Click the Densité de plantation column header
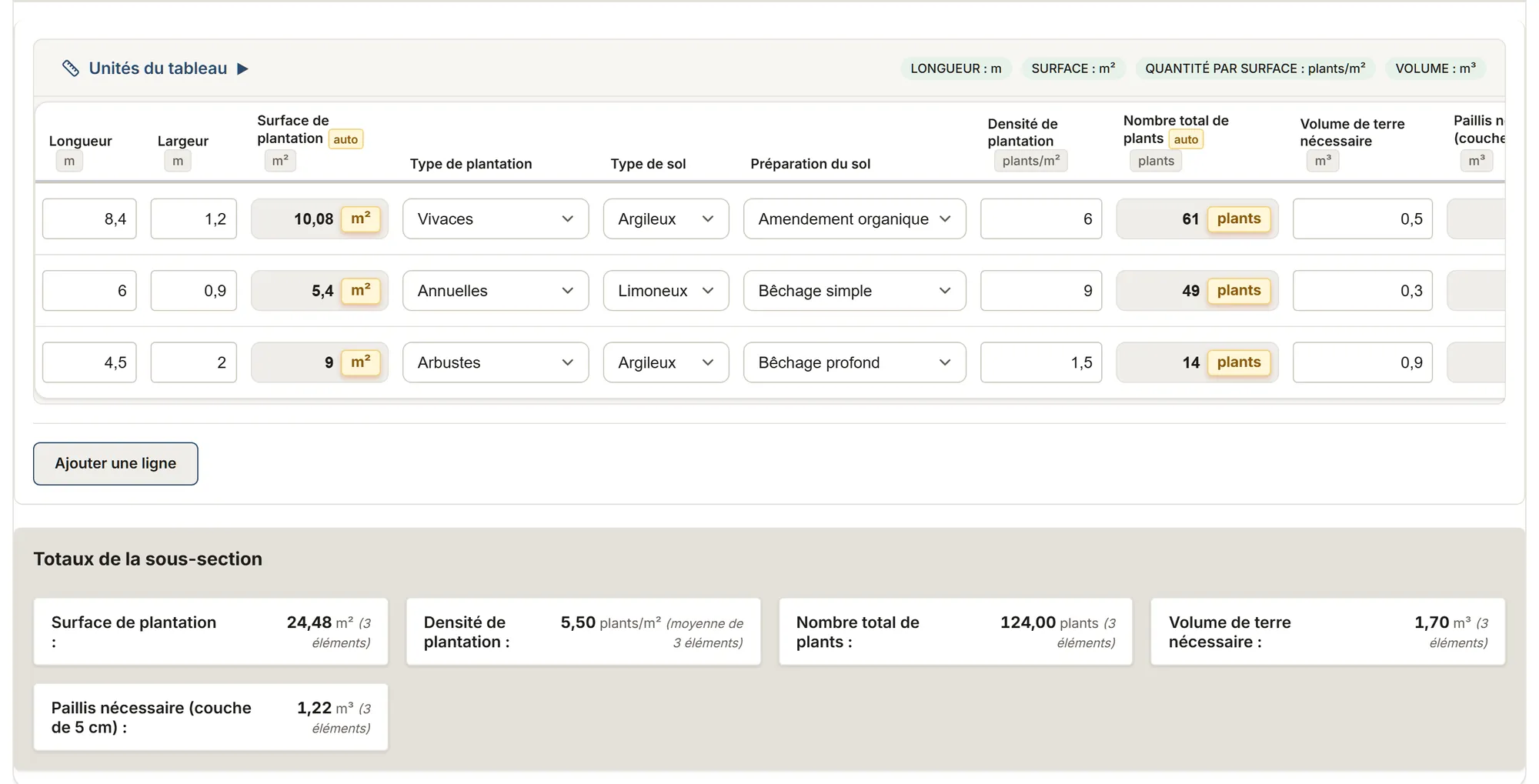Image resolution: width=1539 pixels, height=784 pixels. [x=1023, y=132]
